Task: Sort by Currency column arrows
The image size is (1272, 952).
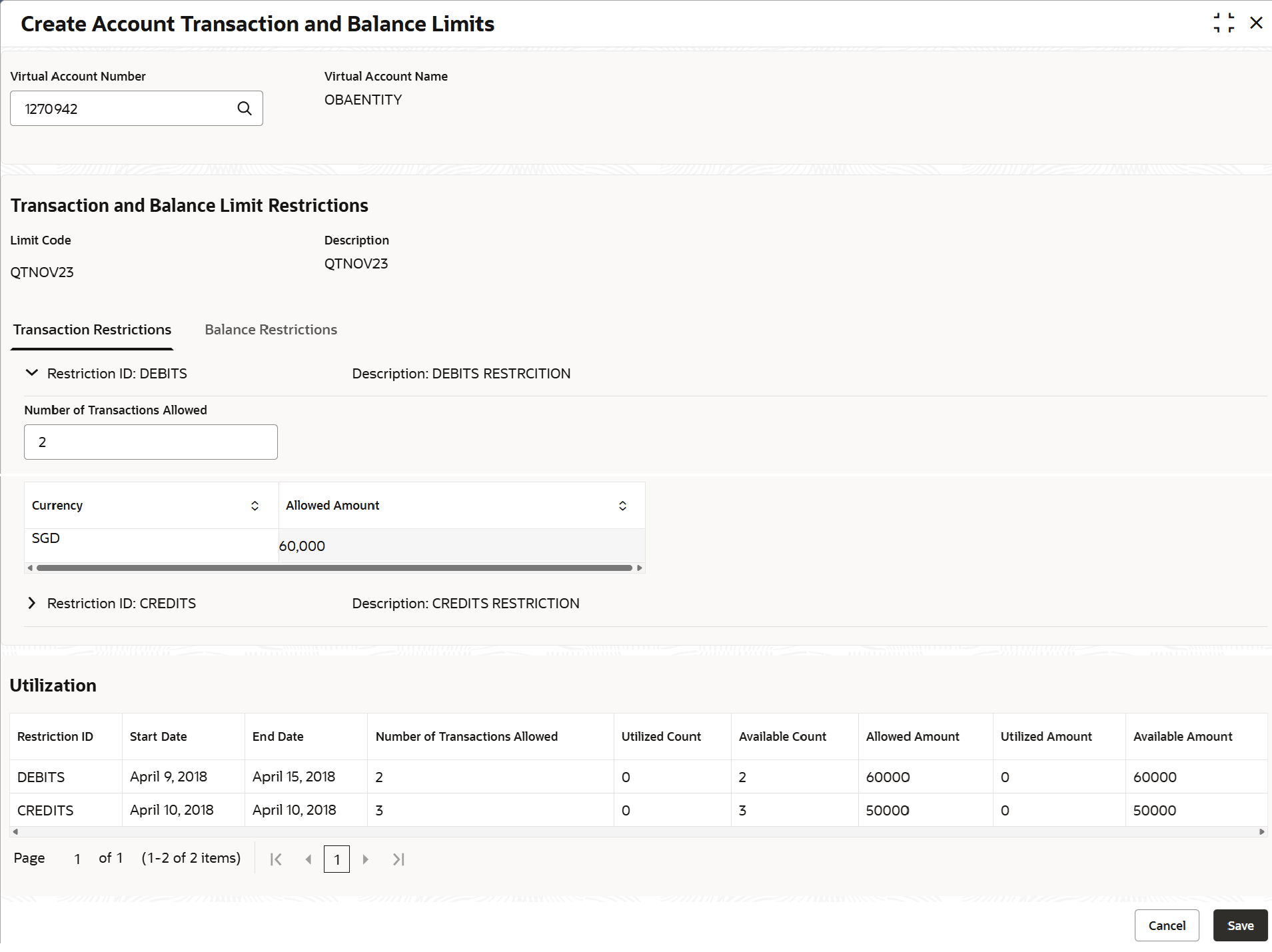Action: 255,506
